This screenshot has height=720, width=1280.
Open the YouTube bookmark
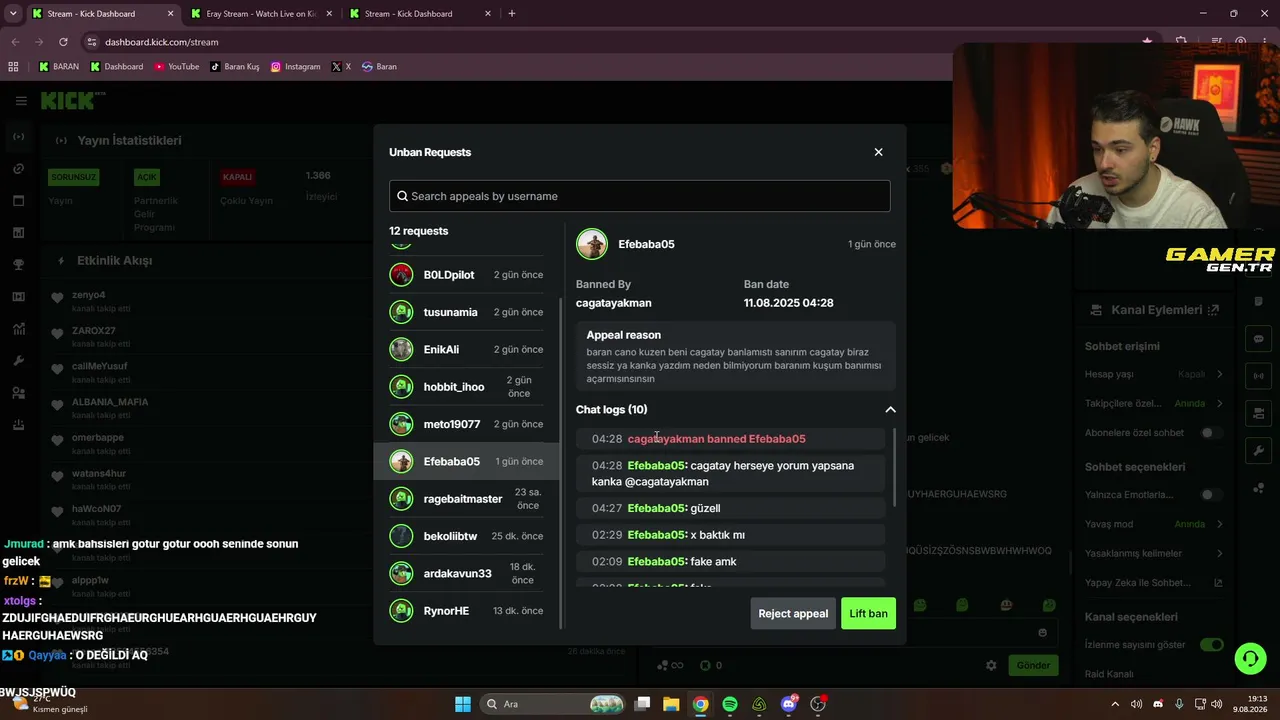tap(176, 67)
